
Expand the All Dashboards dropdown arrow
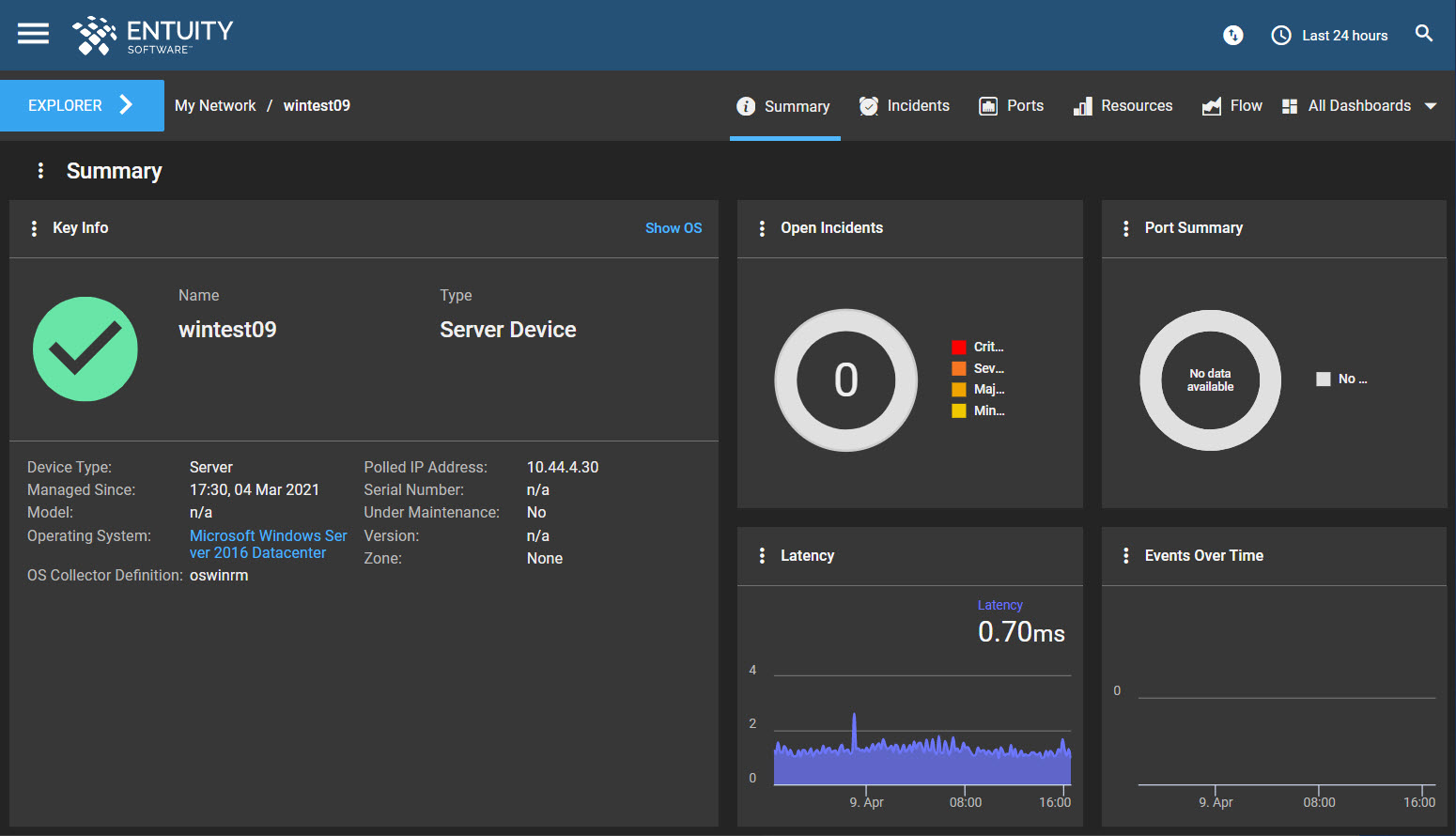click(x=1431, y=106)
